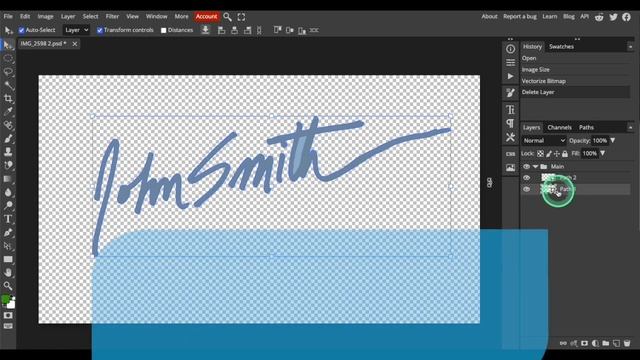Open the Window menu
This screenshot has height=360, width=640.
point(156,17)
